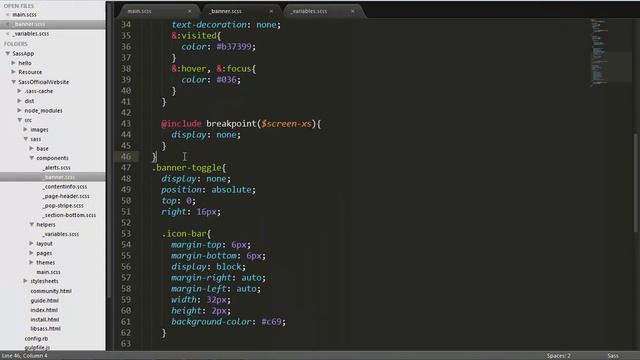Screen dimensions: 640x360
Task: Click the &:hover, &:focus selector
Action: click(213, 69)
